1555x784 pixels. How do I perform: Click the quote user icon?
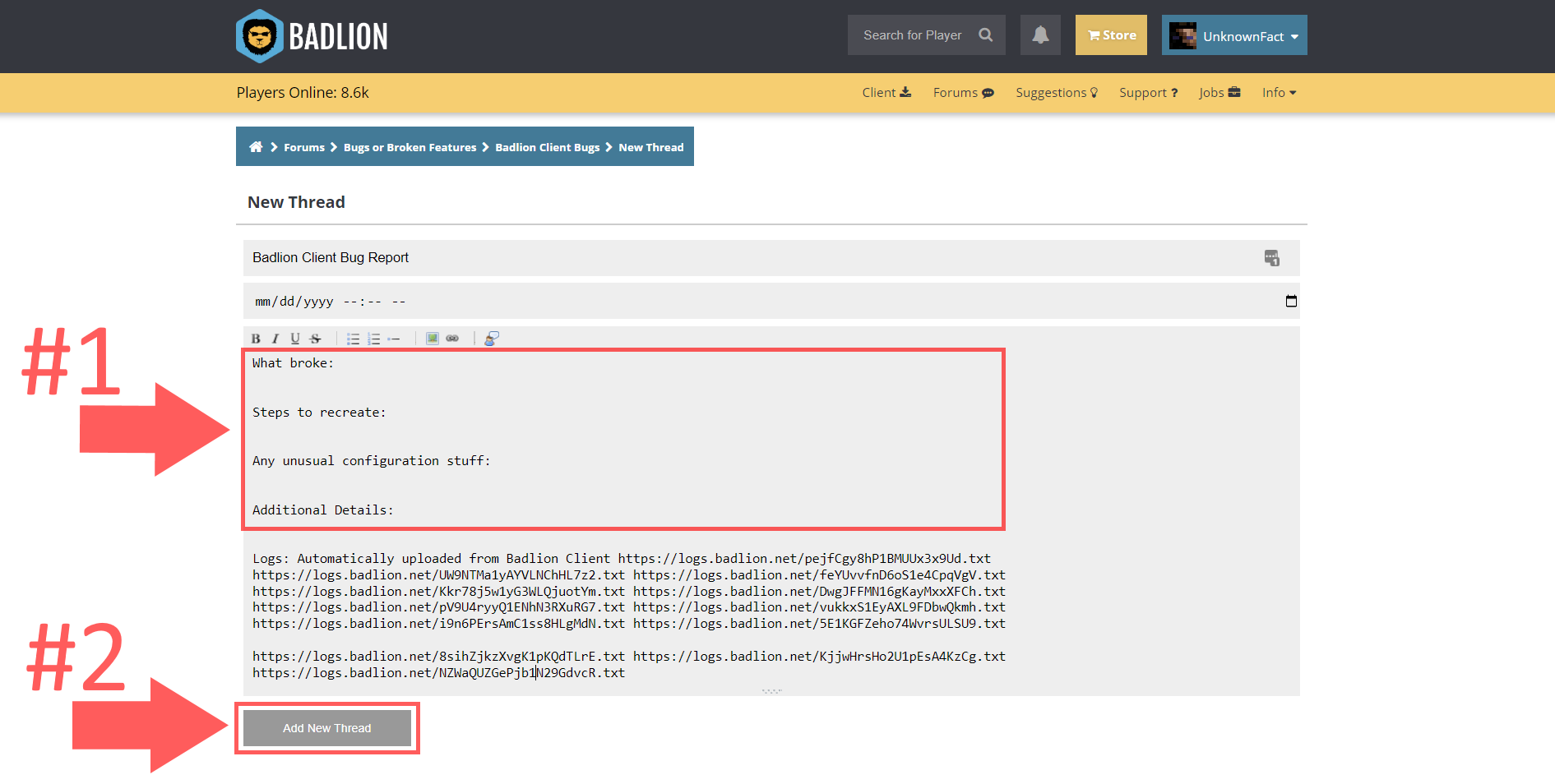pos(491,339)
